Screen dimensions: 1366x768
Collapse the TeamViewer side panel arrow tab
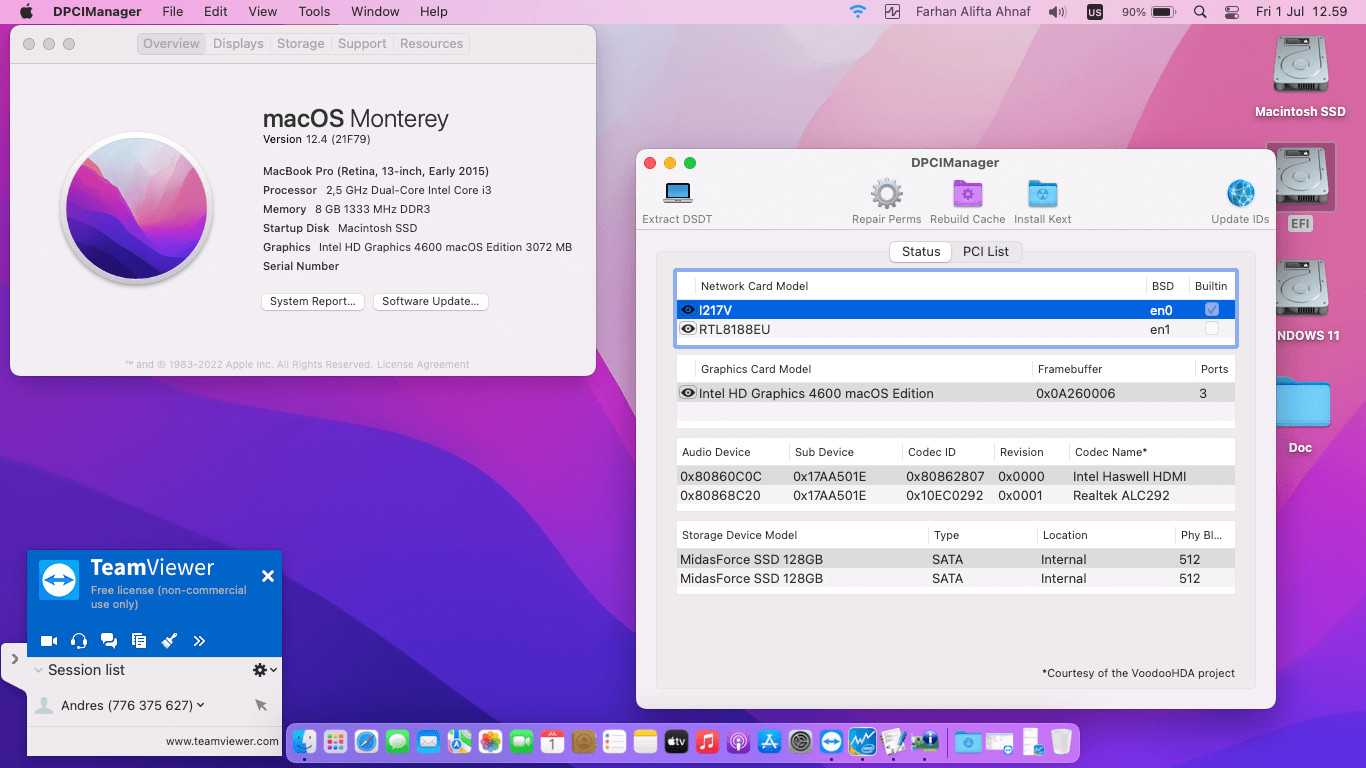[14, 659]
